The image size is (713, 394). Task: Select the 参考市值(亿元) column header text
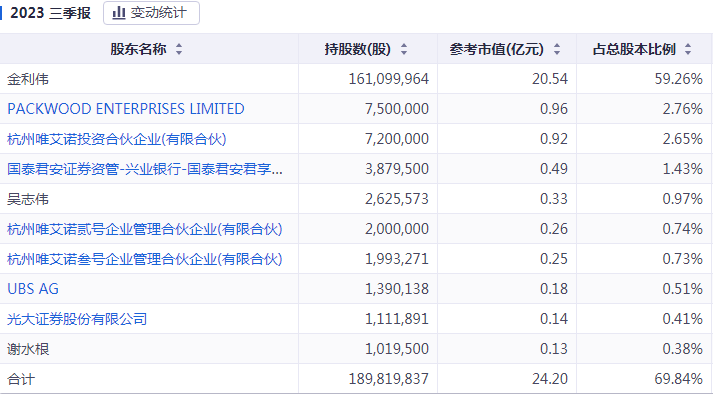[497, 49]
